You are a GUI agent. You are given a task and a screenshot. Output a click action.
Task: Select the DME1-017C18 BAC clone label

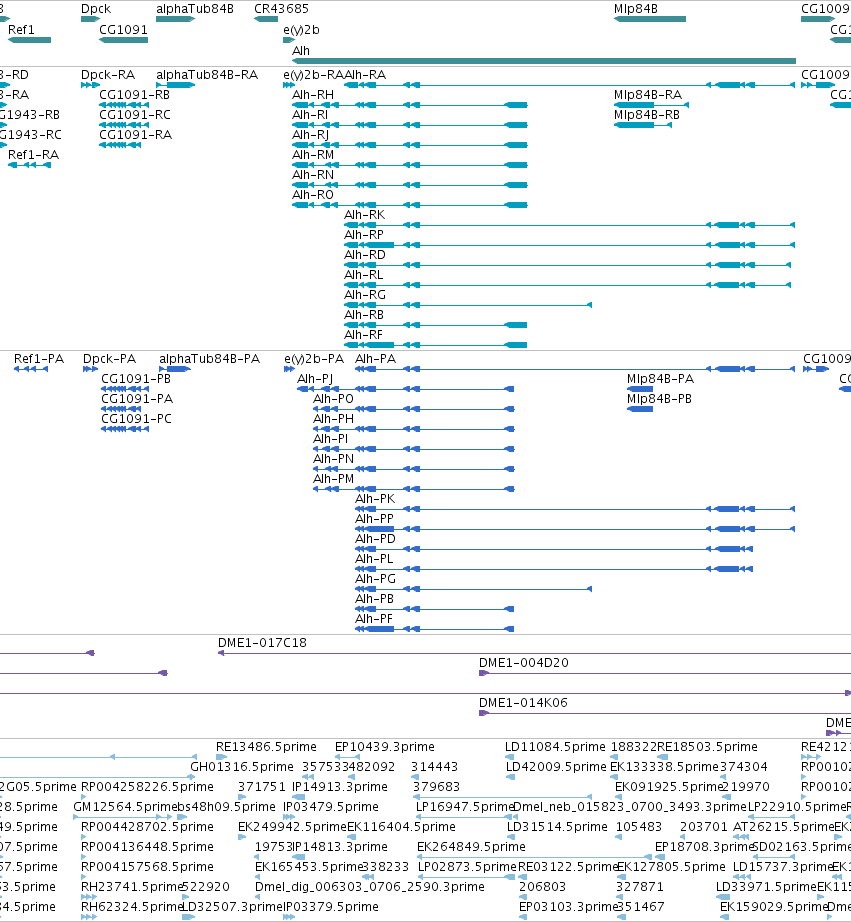[x=262, y=643]
